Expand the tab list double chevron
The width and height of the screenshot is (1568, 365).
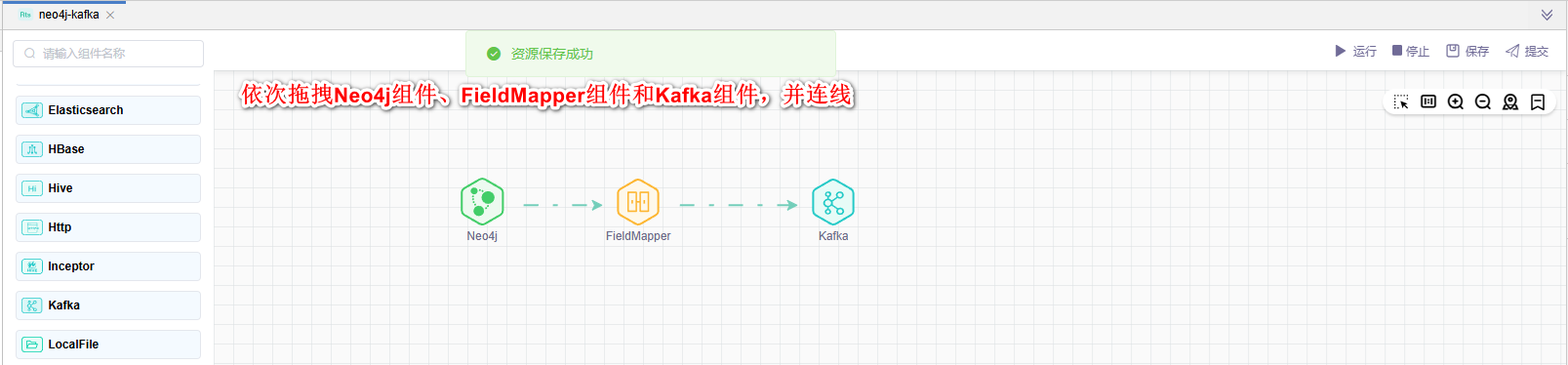[1547, 15]
